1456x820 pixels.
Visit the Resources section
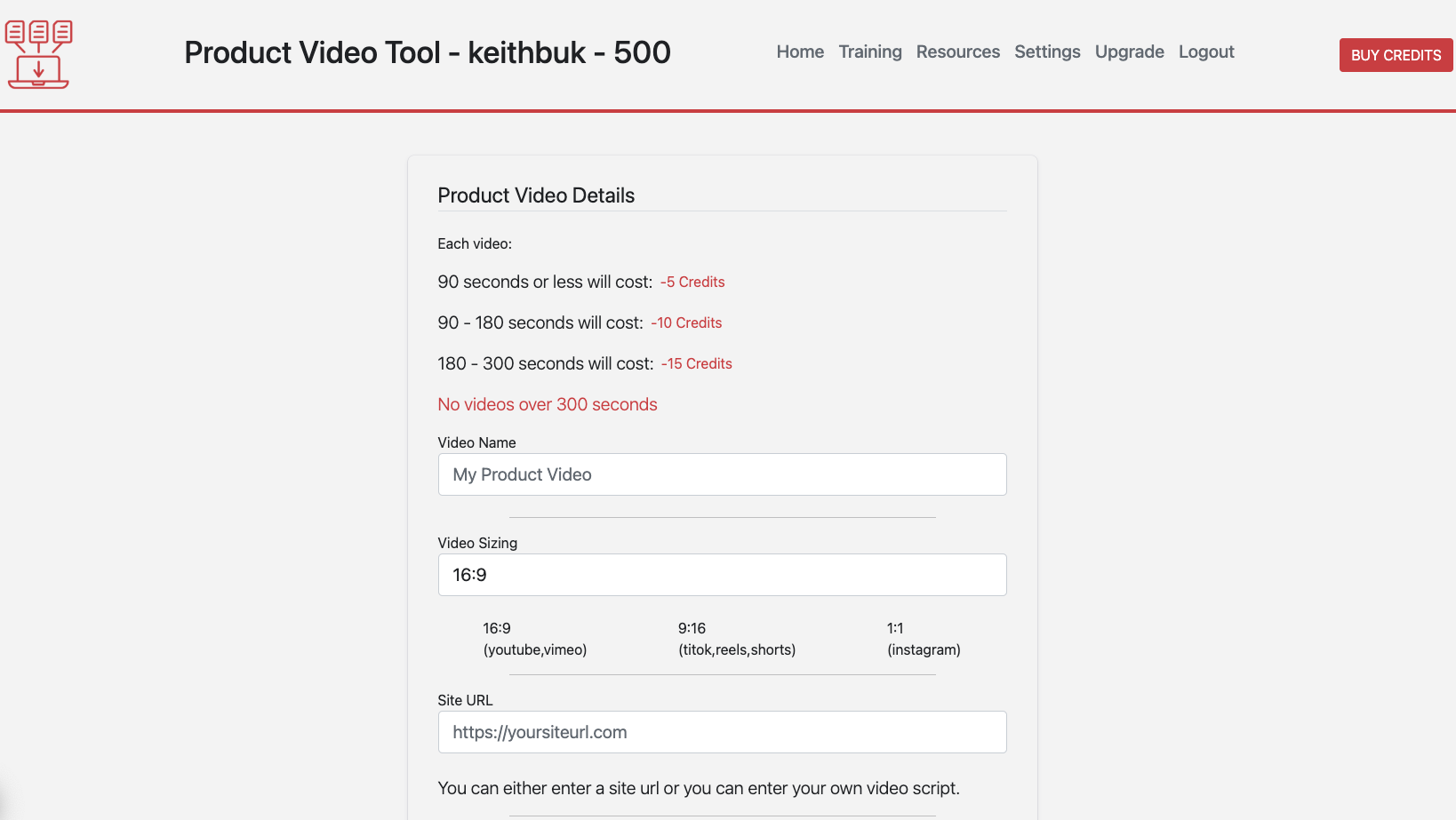pyautogui.click(x=957, y=52)
